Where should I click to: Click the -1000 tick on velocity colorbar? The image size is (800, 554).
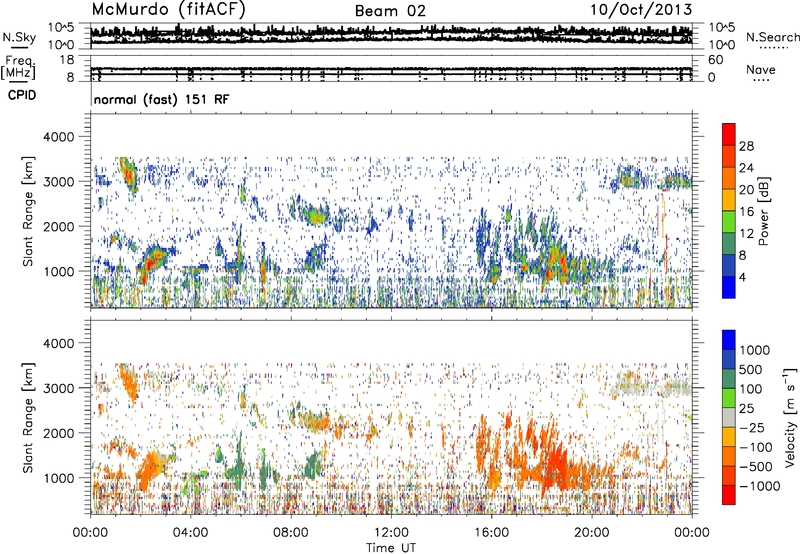(x=759, y=486)
